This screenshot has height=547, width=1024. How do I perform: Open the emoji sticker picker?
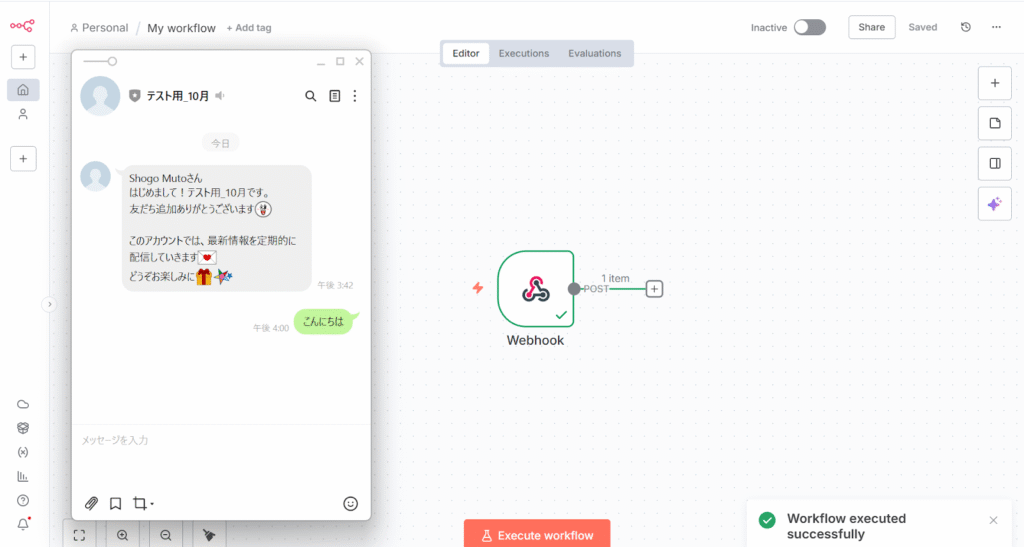coord(350,503)
